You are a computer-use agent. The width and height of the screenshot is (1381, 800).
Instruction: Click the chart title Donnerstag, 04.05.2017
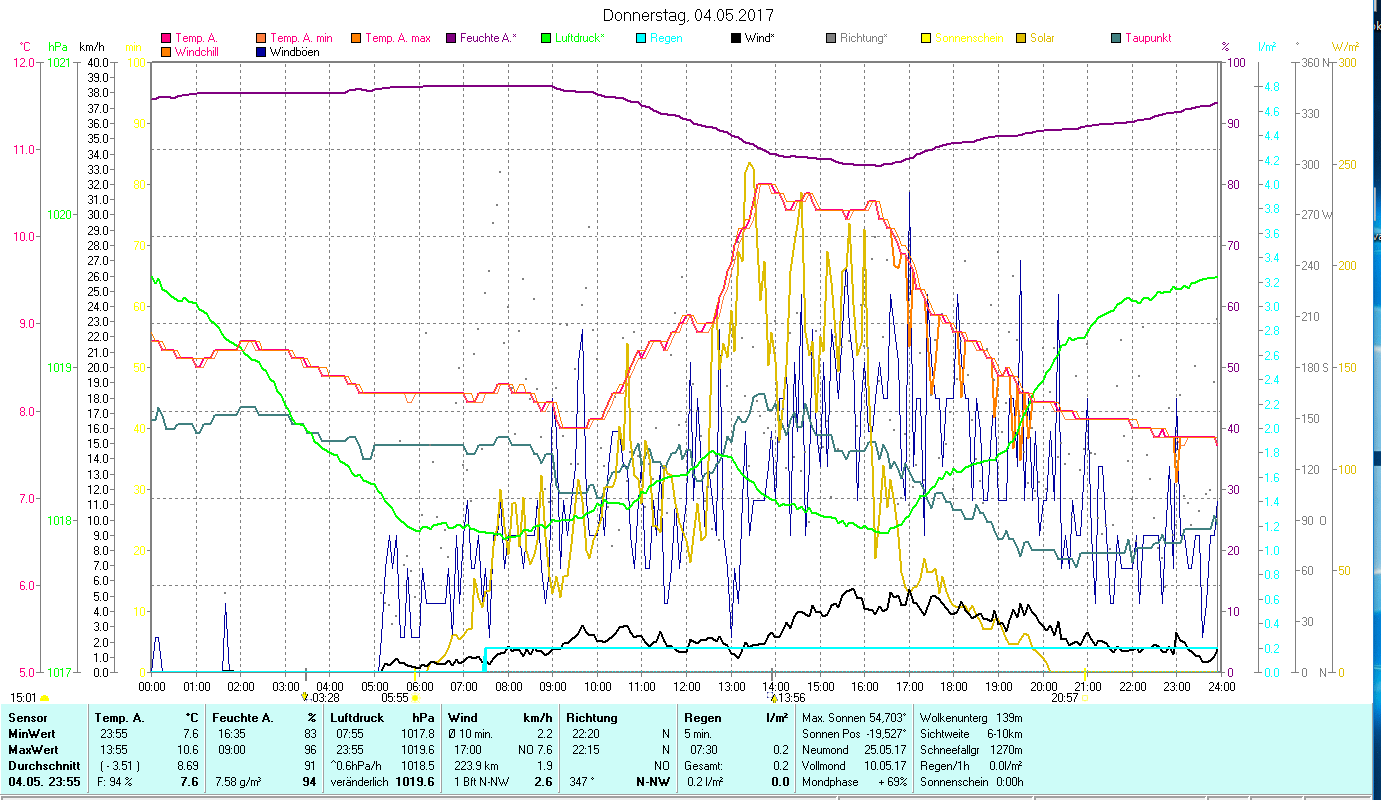pos(689,15)
